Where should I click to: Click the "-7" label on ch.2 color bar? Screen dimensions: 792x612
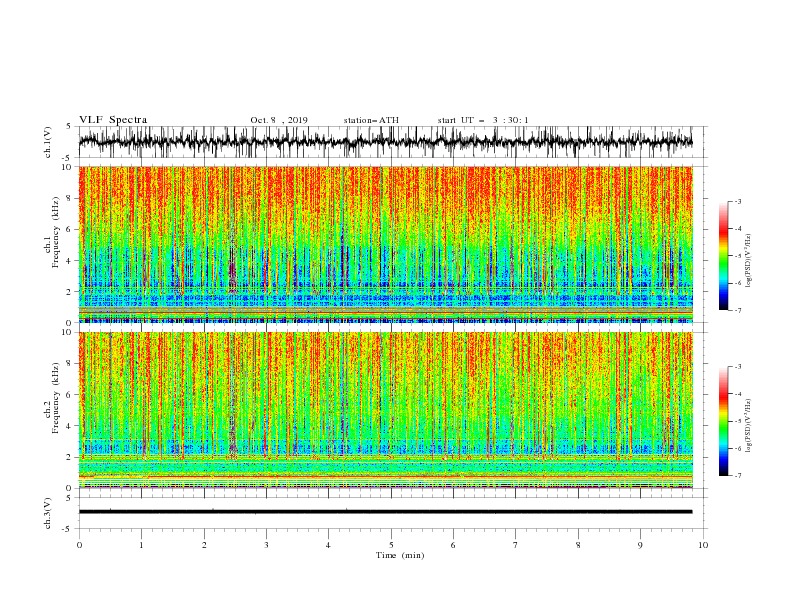pyautogui.click(x=737, y=476)
